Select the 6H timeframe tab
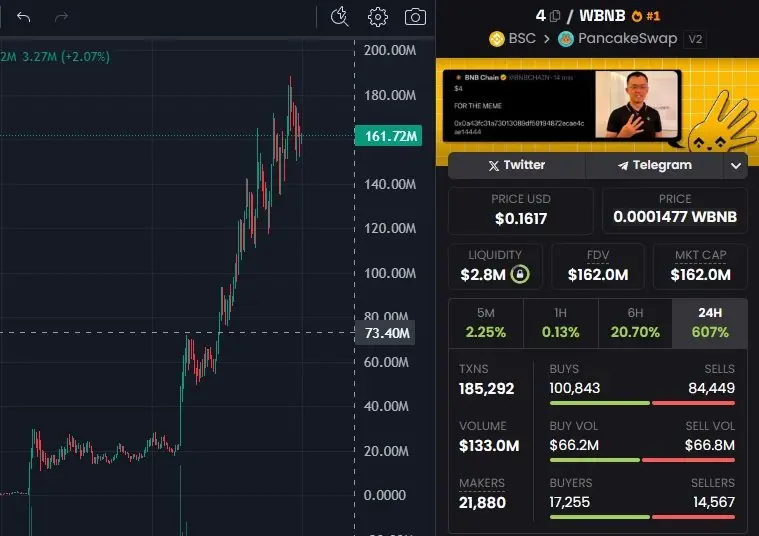759x536 pixels. [635, 323]
